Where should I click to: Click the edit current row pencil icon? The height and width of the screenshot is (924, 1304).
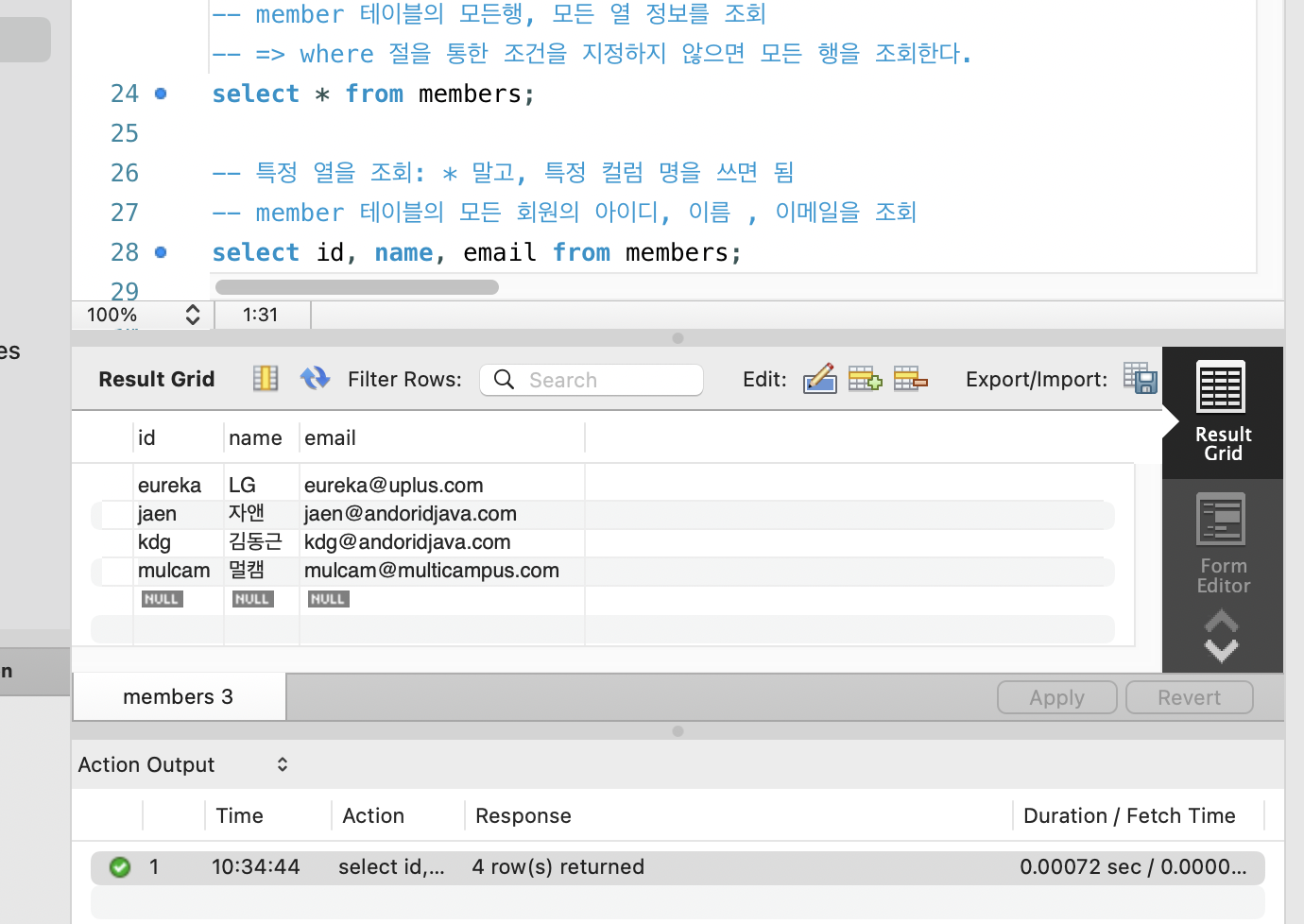pos(820,379)
